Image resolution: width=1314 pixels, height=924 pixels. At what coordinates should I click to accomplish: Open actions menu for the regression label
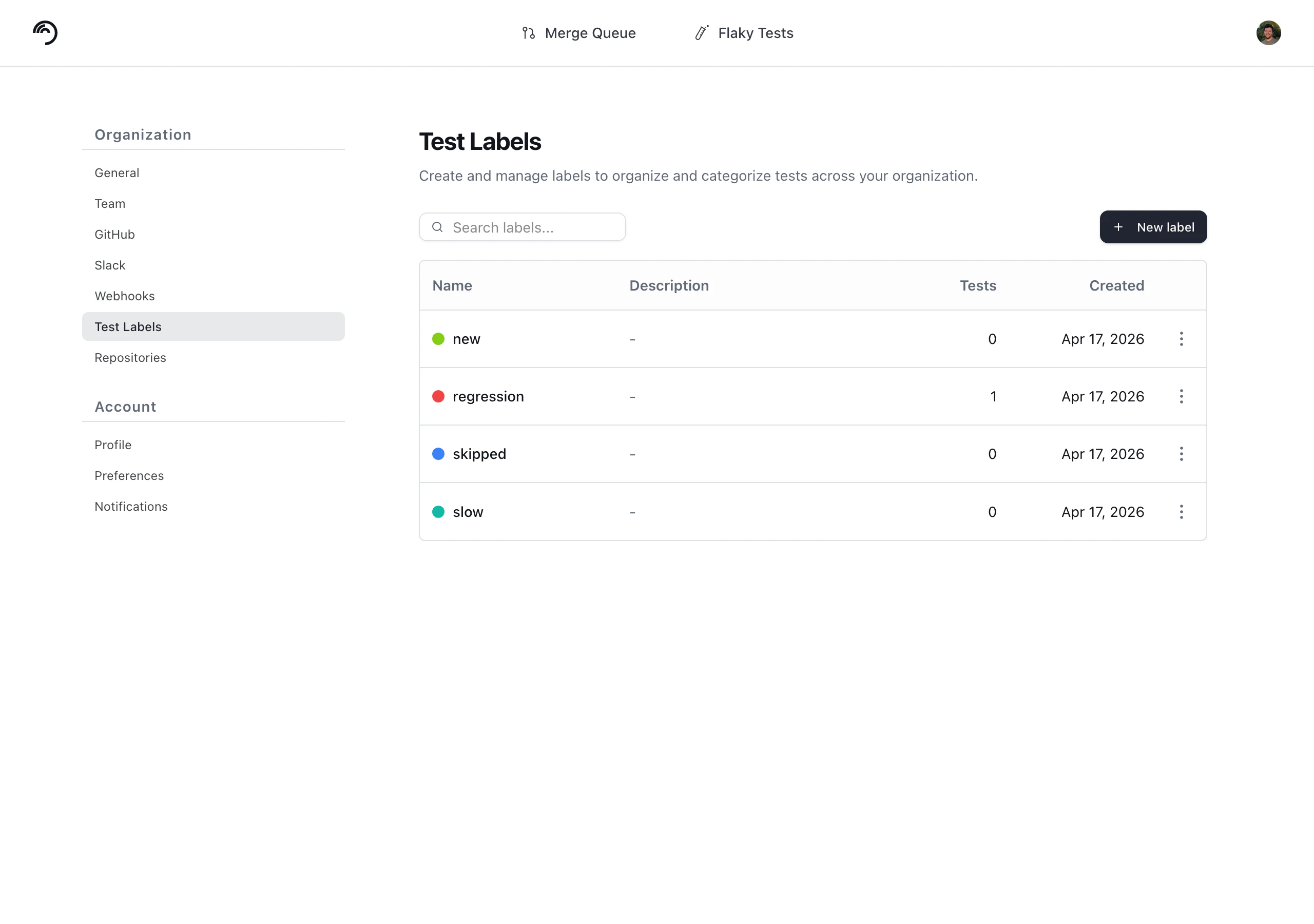(x=1181, y=396)
